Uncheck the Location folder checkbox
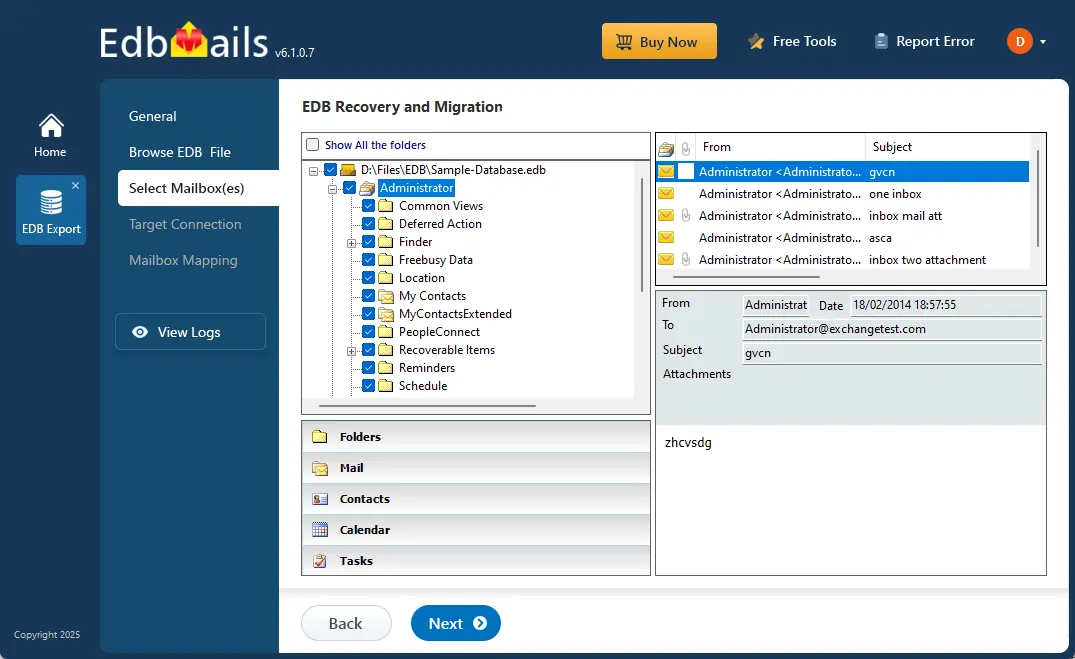The height and width of the screenshot is (659, 1075). (368, 278)
